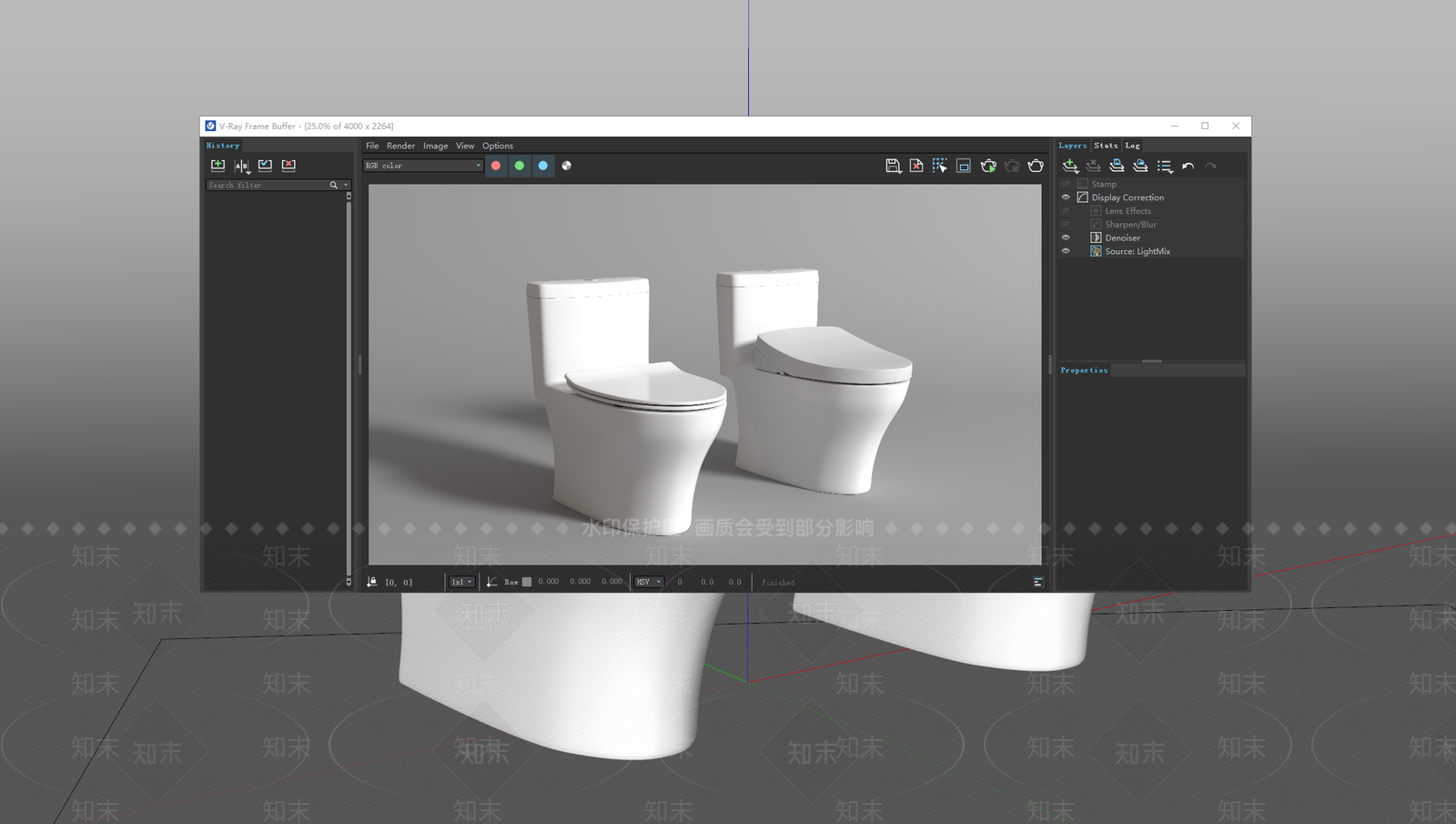Toggle the red channel view
This screenshot has height=824, width=1456.
click(x=496, y=166)
